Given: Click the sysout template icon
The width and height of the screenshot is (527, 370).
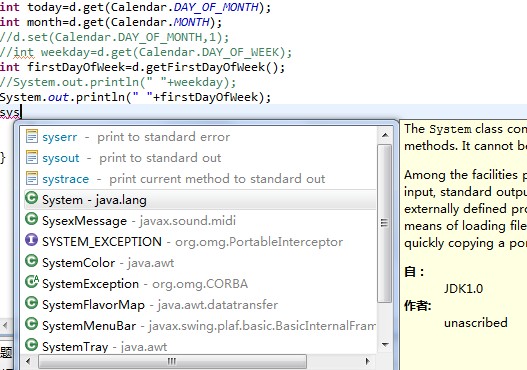Looking at the screenshot, I should point(32,157).
